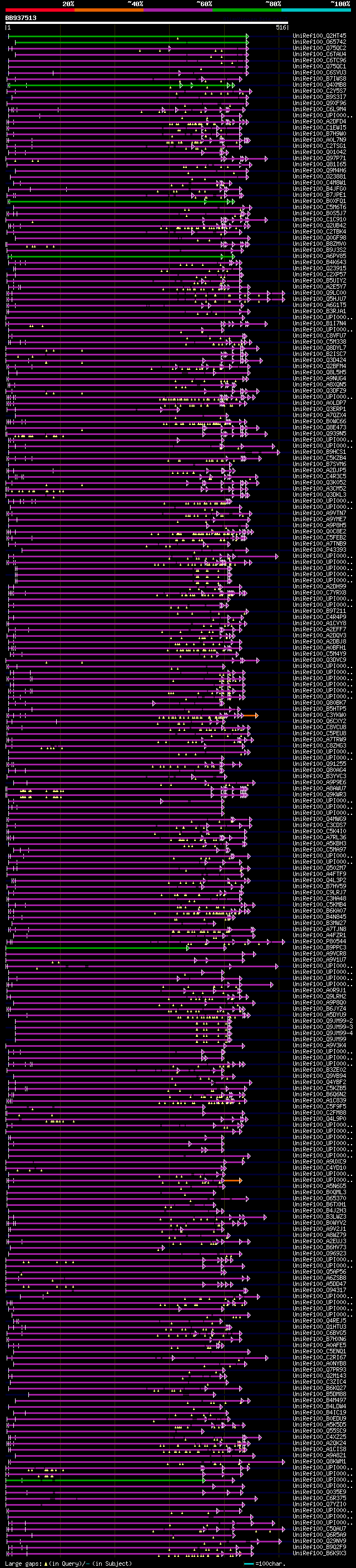Viewport: 356px width, 1568px height.
Task: Click the UniRef100_C6SVU3 entry
Action: tap(319, 72)
